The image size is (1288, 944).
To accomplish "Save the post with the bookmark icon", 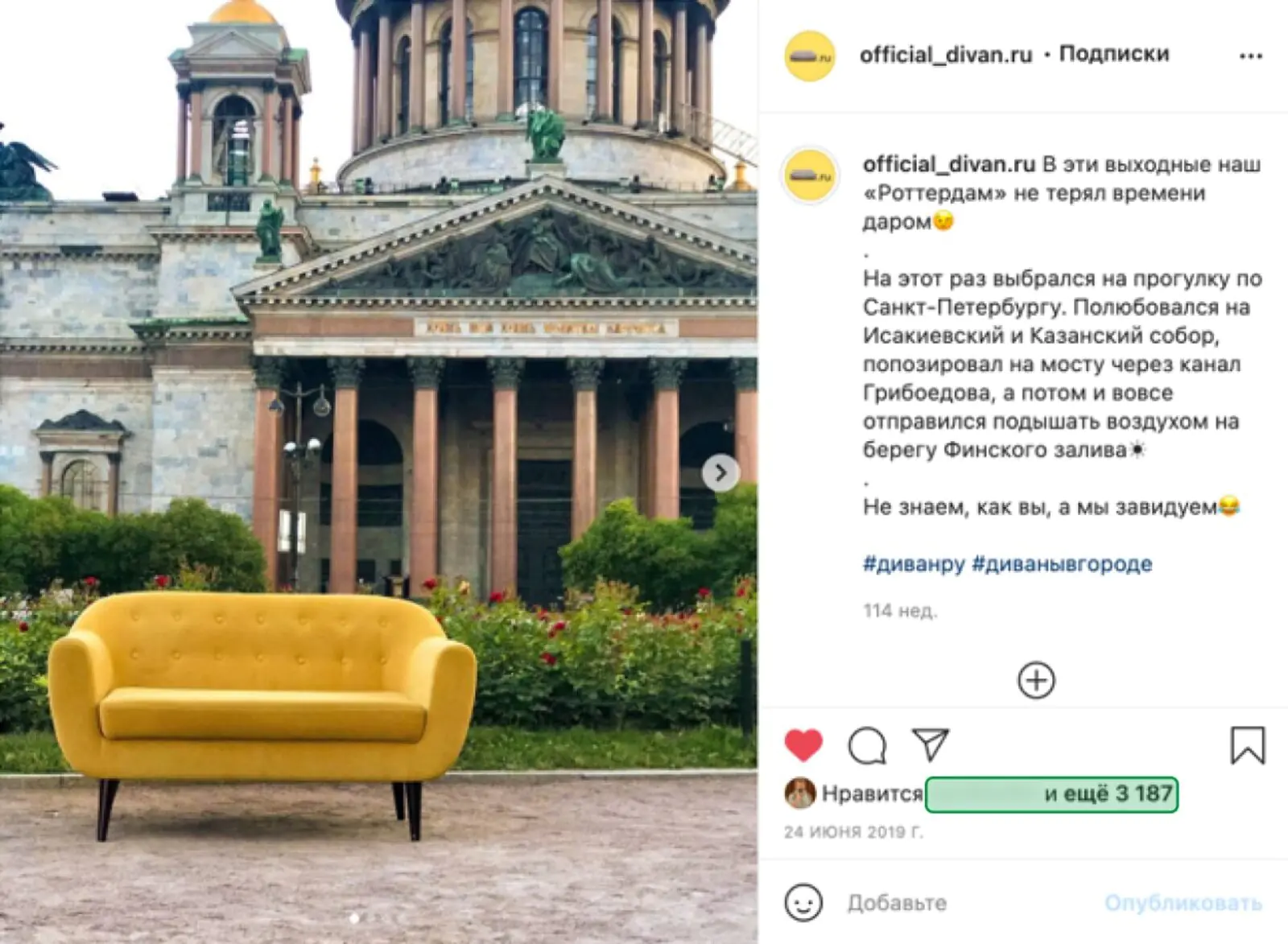I will coord(1247,745).
